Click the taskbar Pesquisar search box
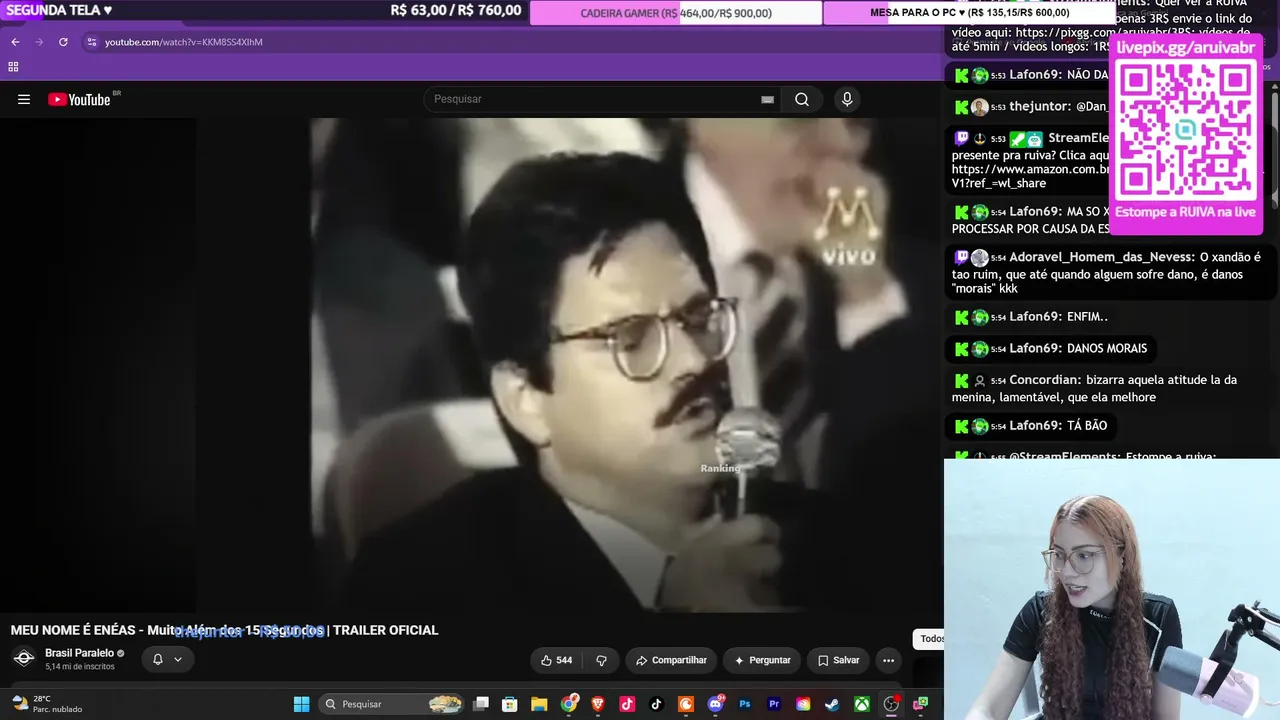This screenshot has width=1280, height=720. point(393,704)
